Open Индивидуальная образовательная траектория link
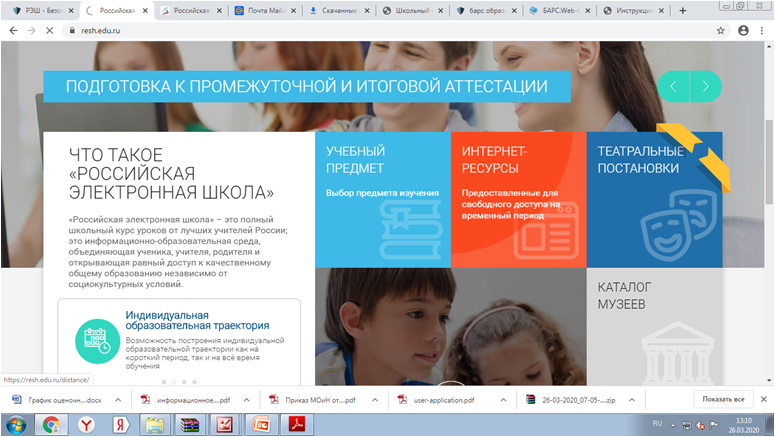Viewport: 775px width, 437px height. pos(197,318)
